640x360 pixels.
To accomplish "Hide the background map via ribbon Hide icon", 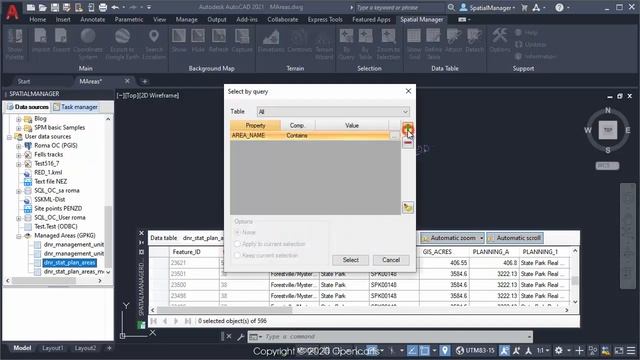I will pyautogui.click(x=198, y=41).
